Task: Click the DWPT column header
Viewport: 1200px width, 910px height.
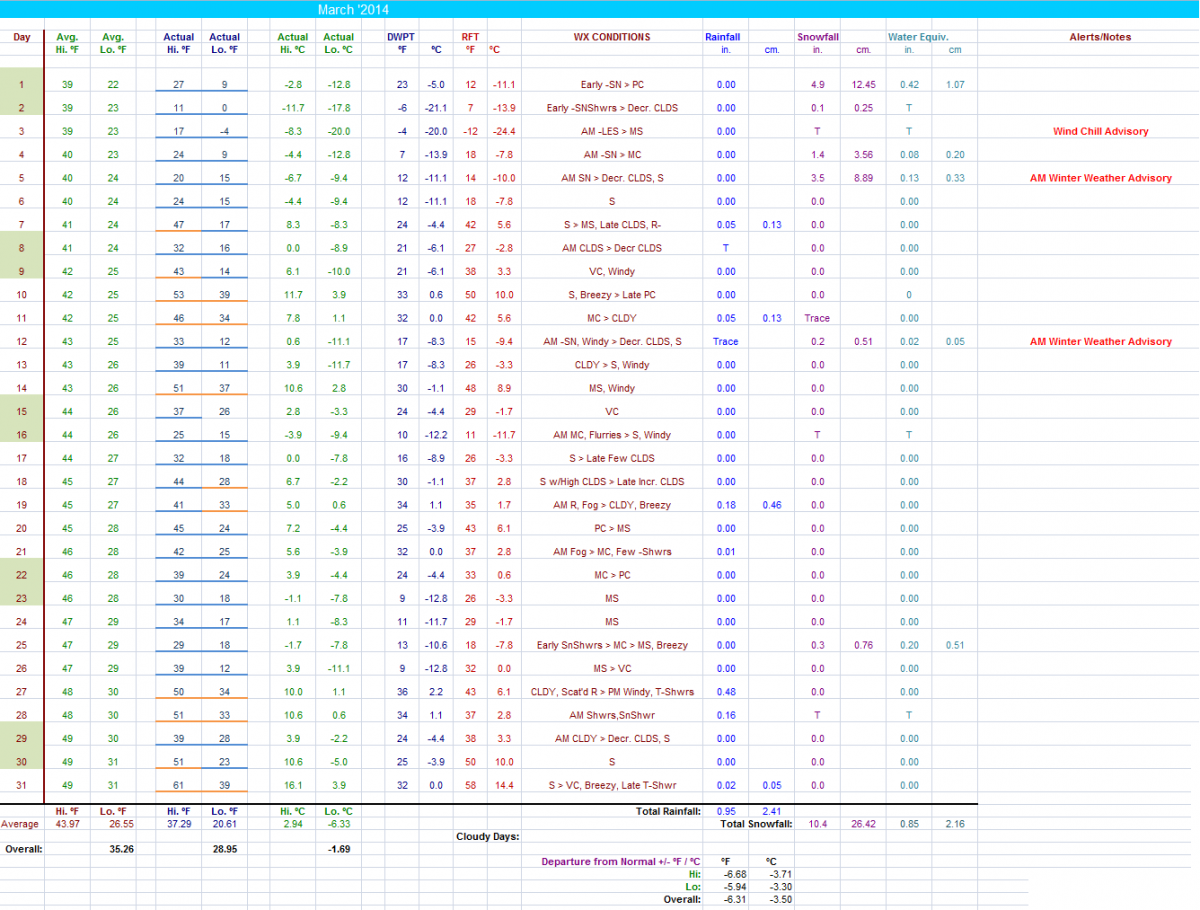Action: pos(401,37)
